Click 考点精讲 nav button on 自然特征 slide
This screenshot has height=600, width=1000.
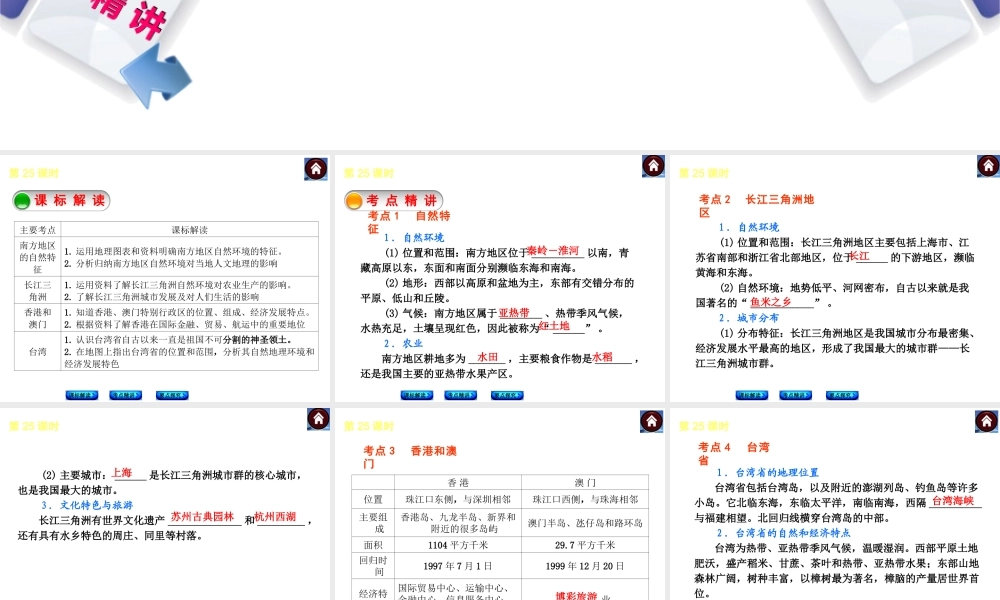click(x=460, y=395)
